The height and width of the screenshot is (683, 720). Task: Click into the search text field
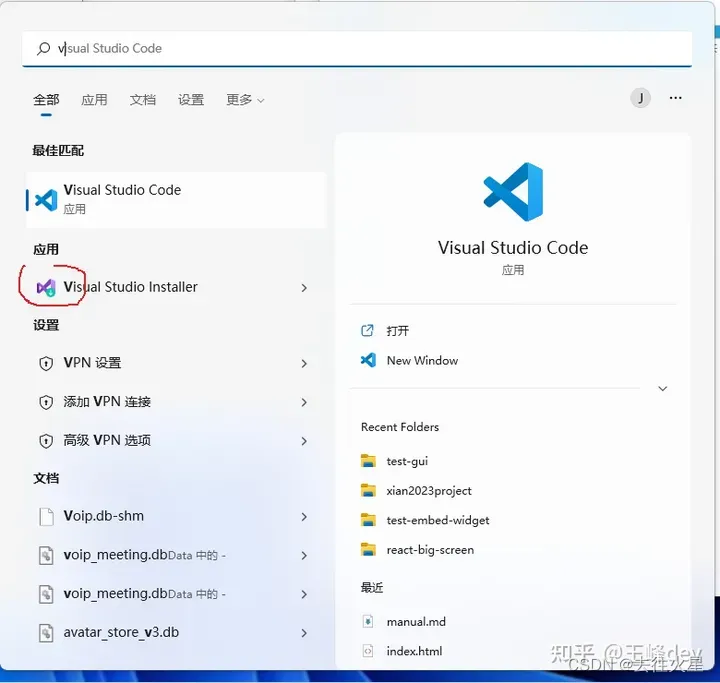tap(357, 49)
